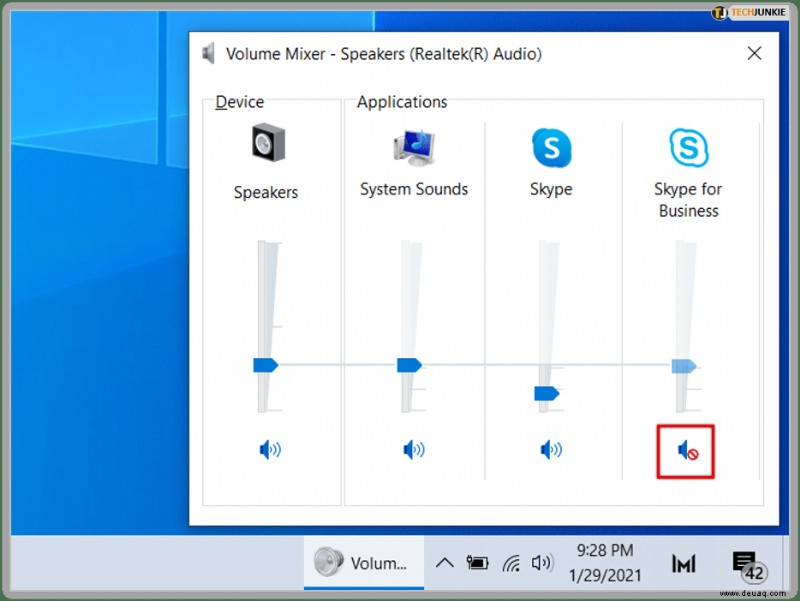Screen dimensions: 800x601
Task: Click the Speakers volume slider handle
Action: click(265, 365)
